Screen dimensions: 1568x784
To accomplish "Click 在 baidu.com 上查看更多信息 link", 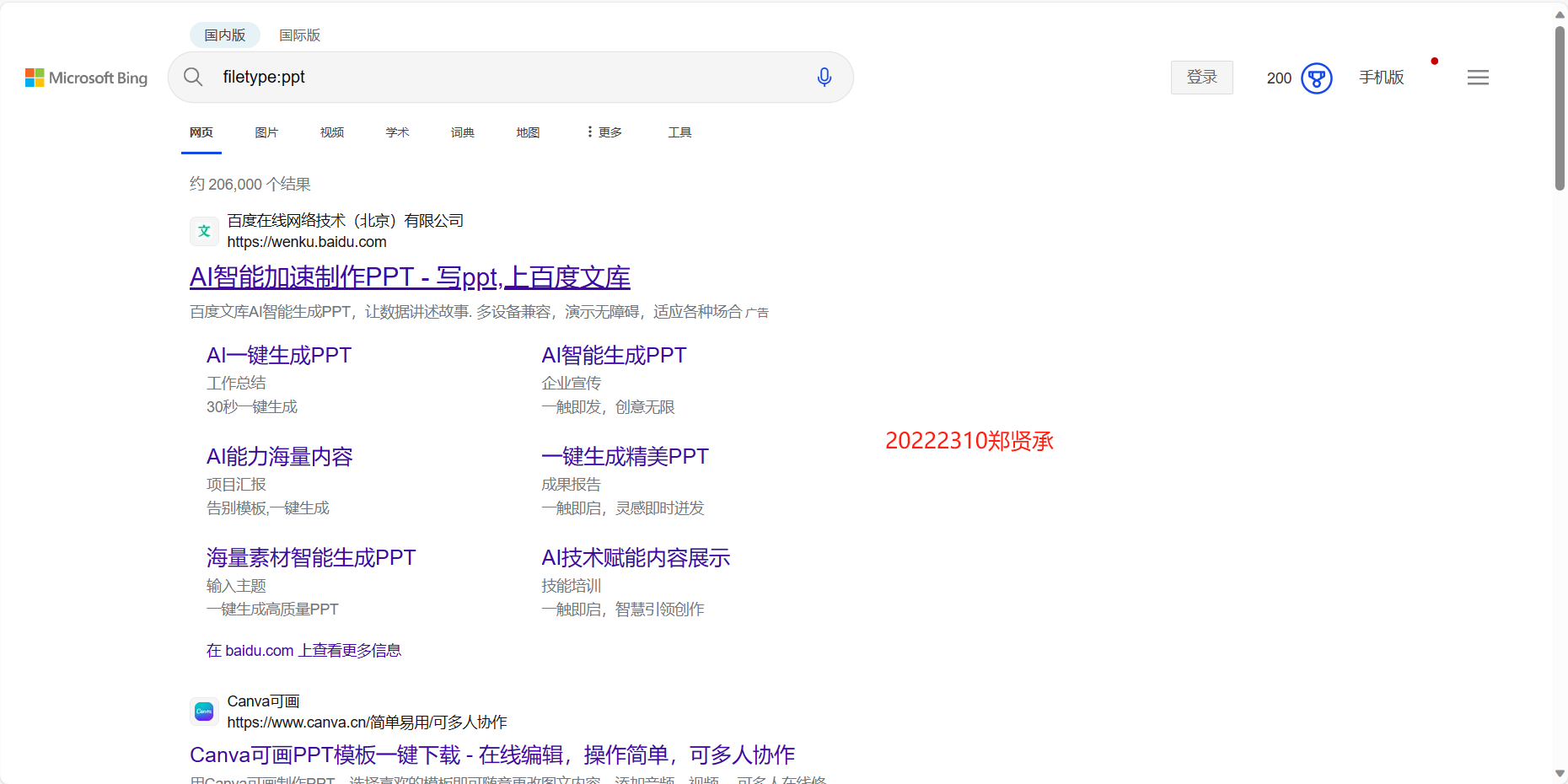I will click(303, 650).
